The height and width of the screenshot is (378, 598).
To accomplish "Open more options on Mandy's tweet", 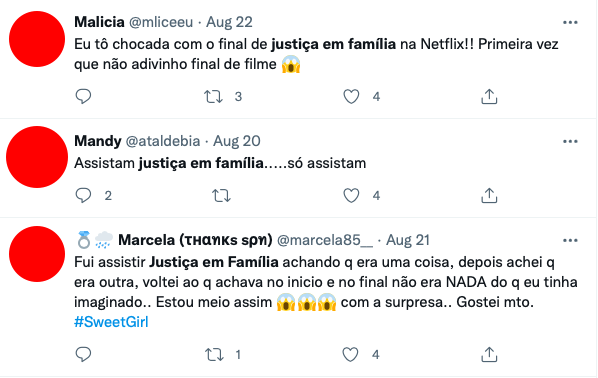I will point(570,142).
